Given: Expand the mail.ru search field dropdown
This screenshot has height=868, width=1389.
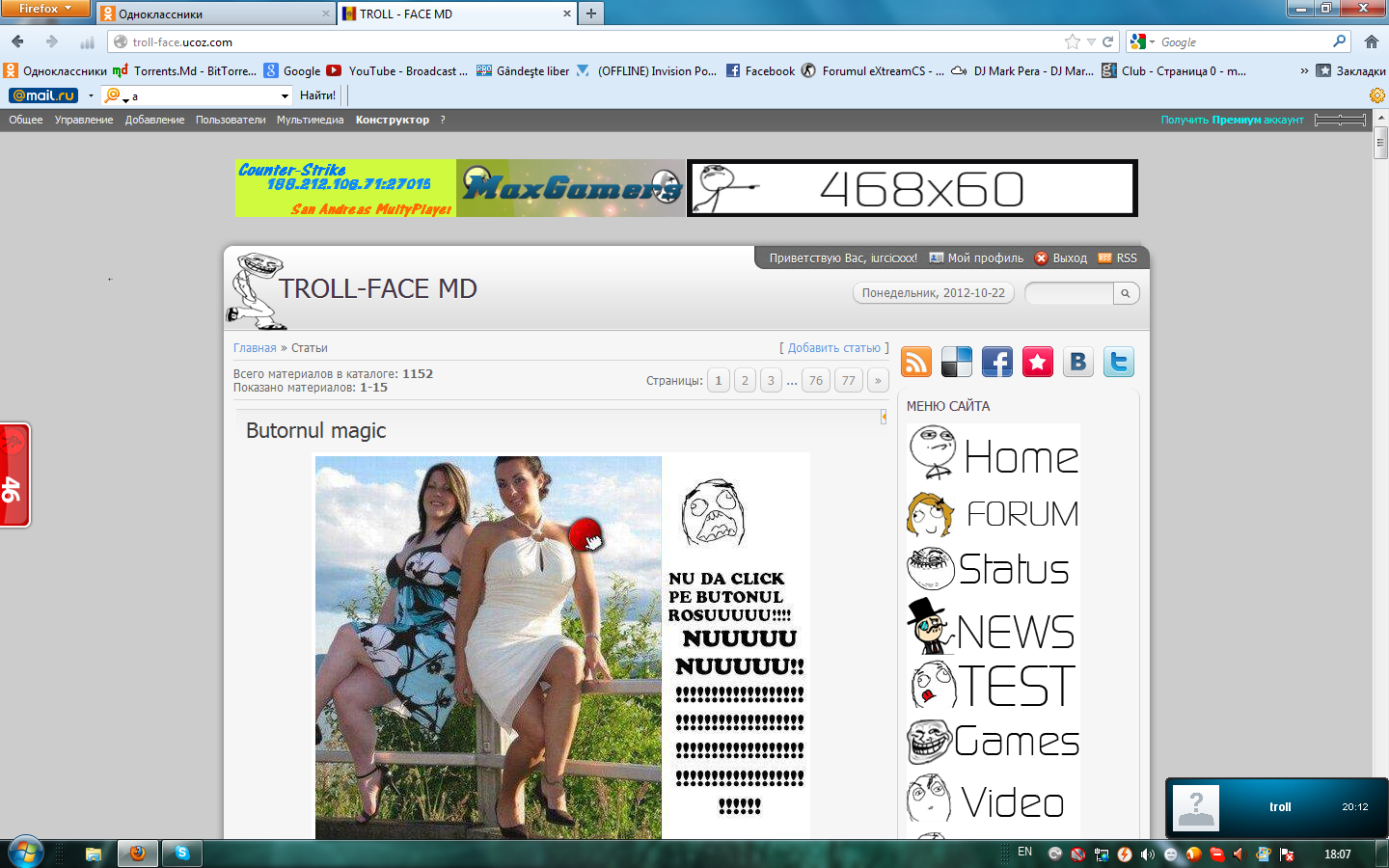Looking at the screenshot, I should click(x=285, y=95).
